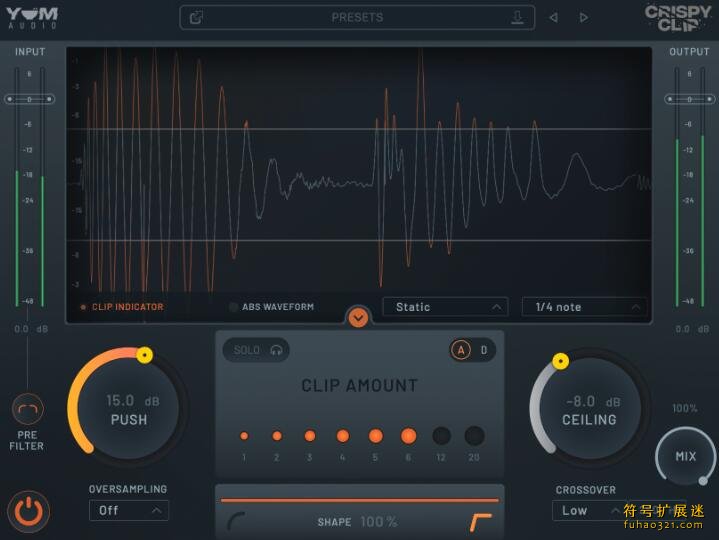Select the D state
The width and height of the screenshot is (719, 540).
[x=484, y=350]
